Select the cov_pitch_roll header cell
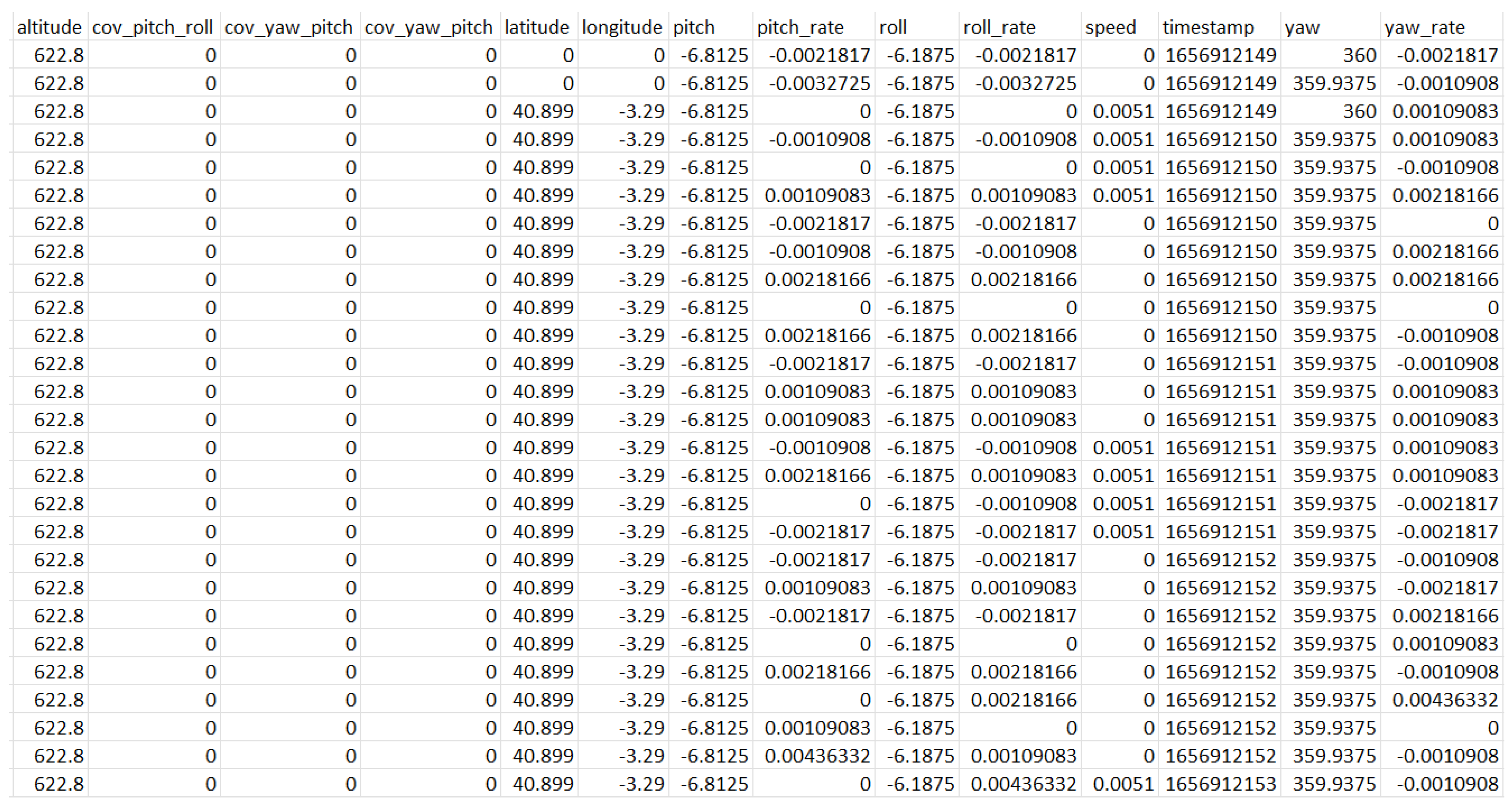Image resolution: width=1512 pixels, height=807 pixels. 153,27
